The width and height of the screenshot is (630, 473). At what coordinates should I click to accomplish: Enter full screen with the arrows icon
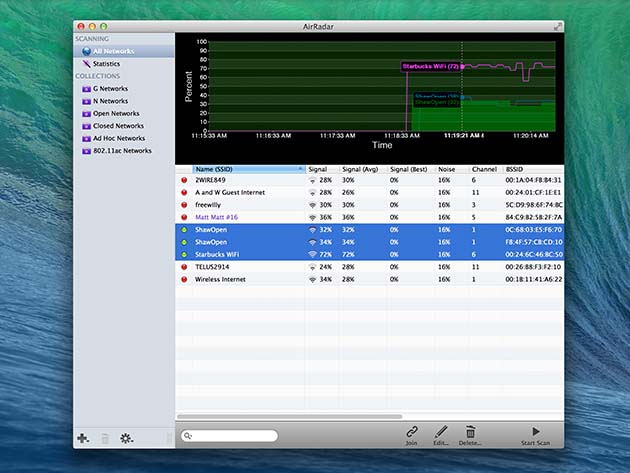558,27
